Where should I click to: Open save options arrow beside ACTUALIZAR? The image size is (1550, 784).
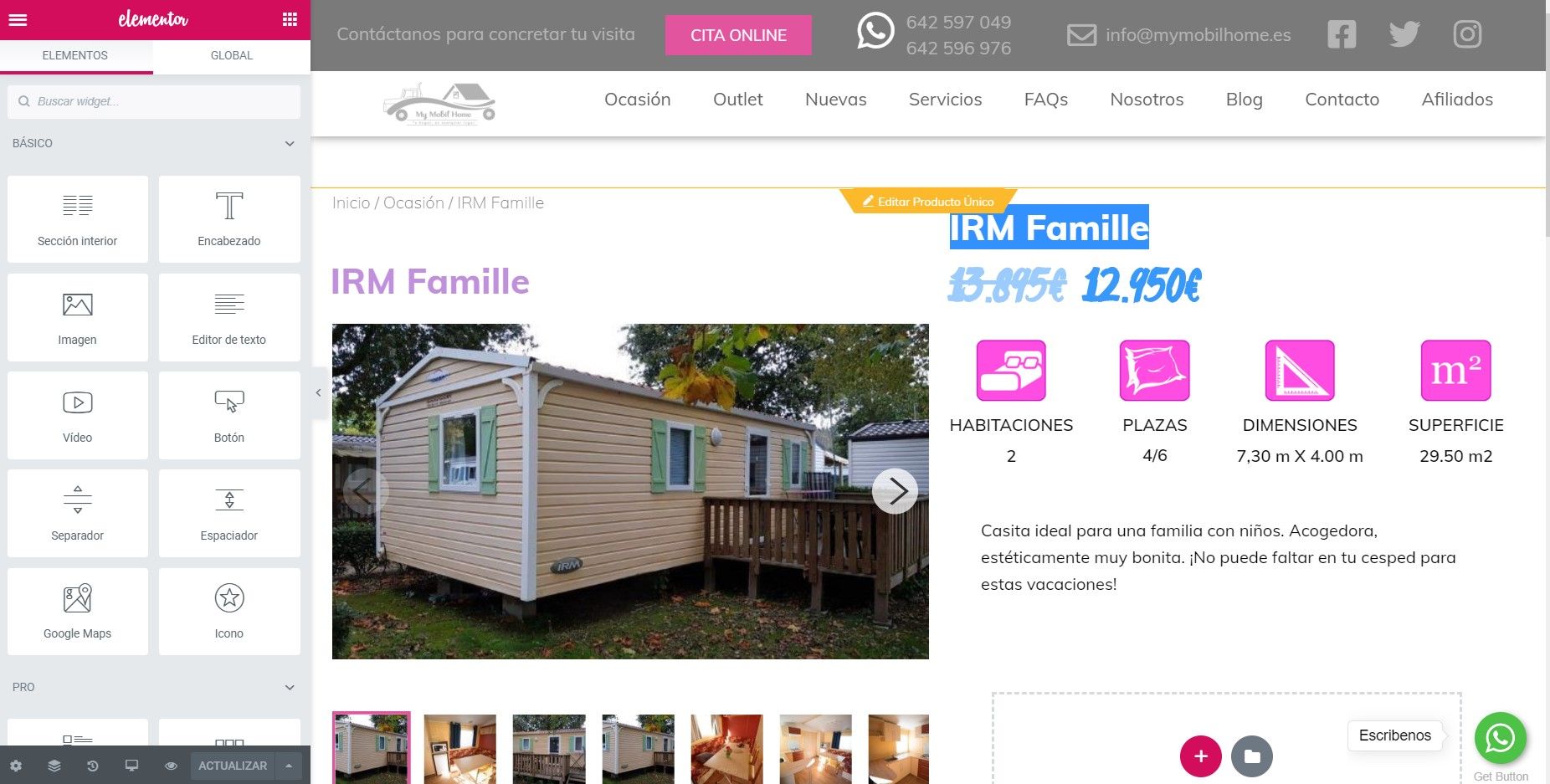click(289, 766)
